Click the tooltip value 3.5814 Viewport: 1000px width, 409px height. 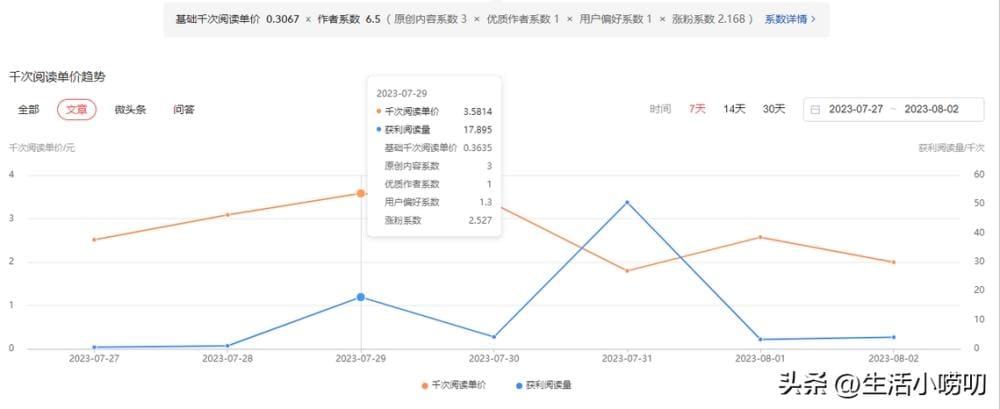478,112
